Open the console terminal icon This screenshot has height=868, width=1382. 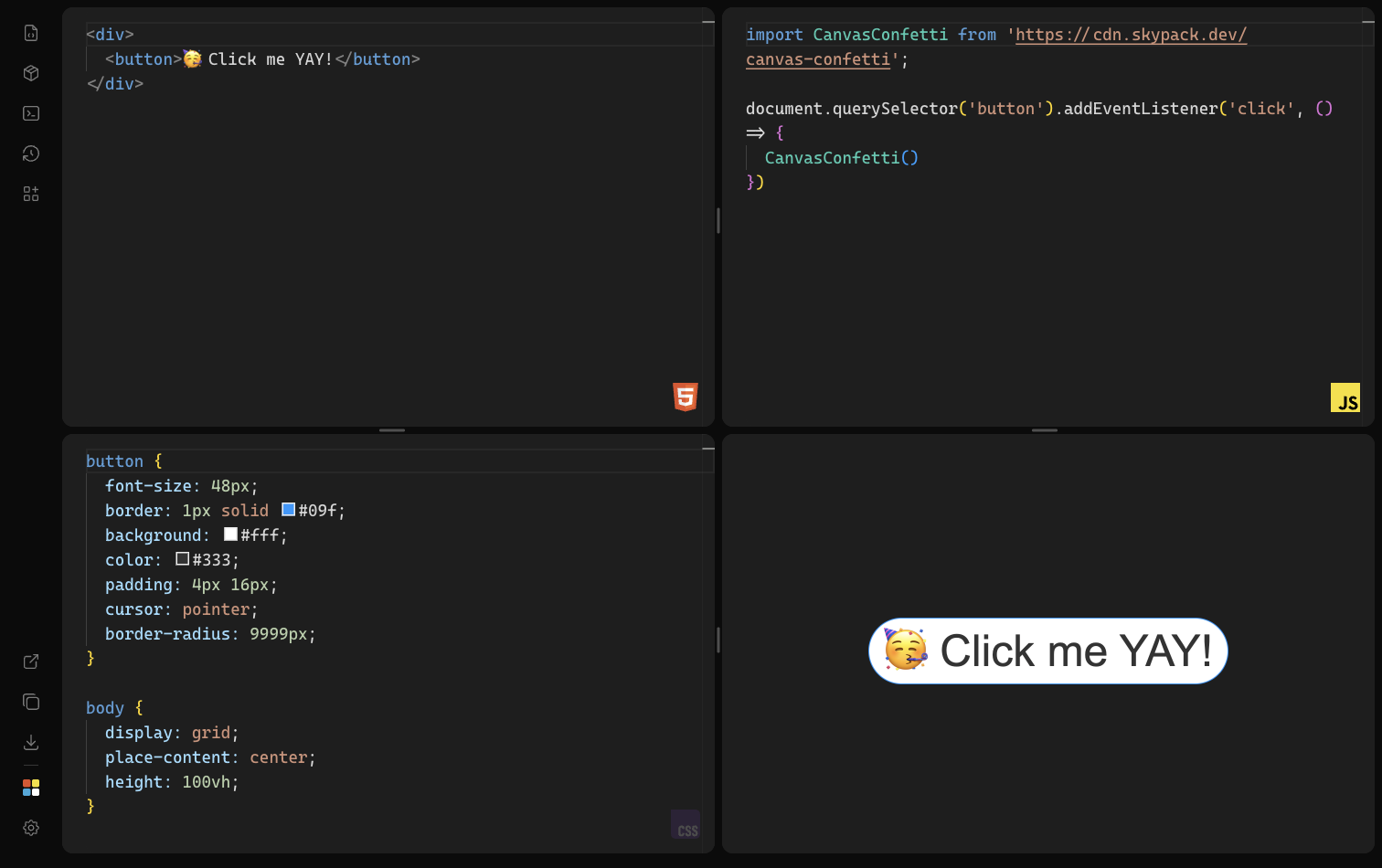pos(31,113)
